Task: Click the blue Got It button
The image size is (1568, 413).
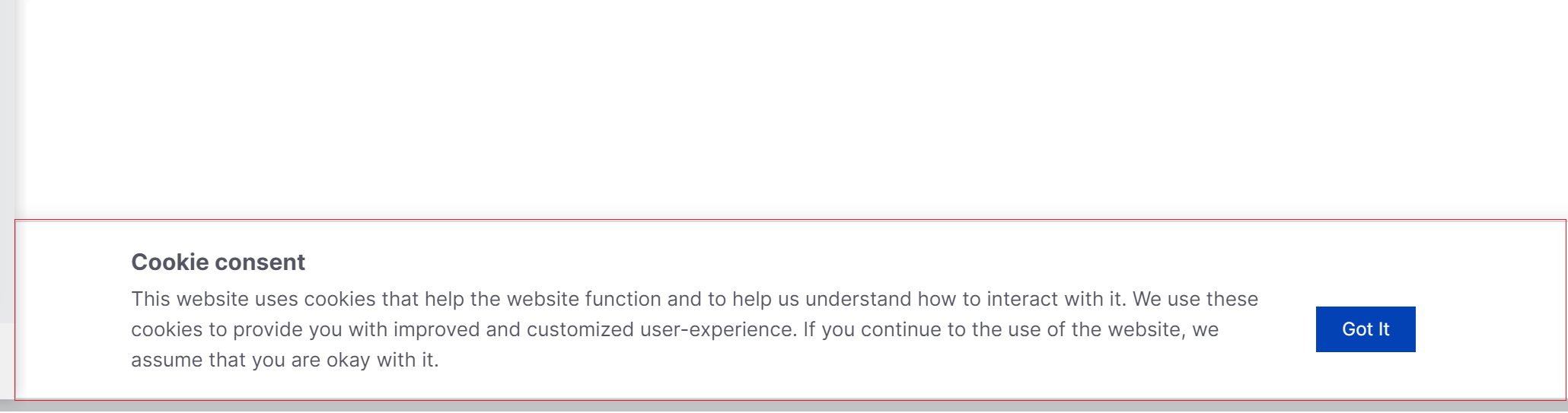Action: click(1366, 329)
